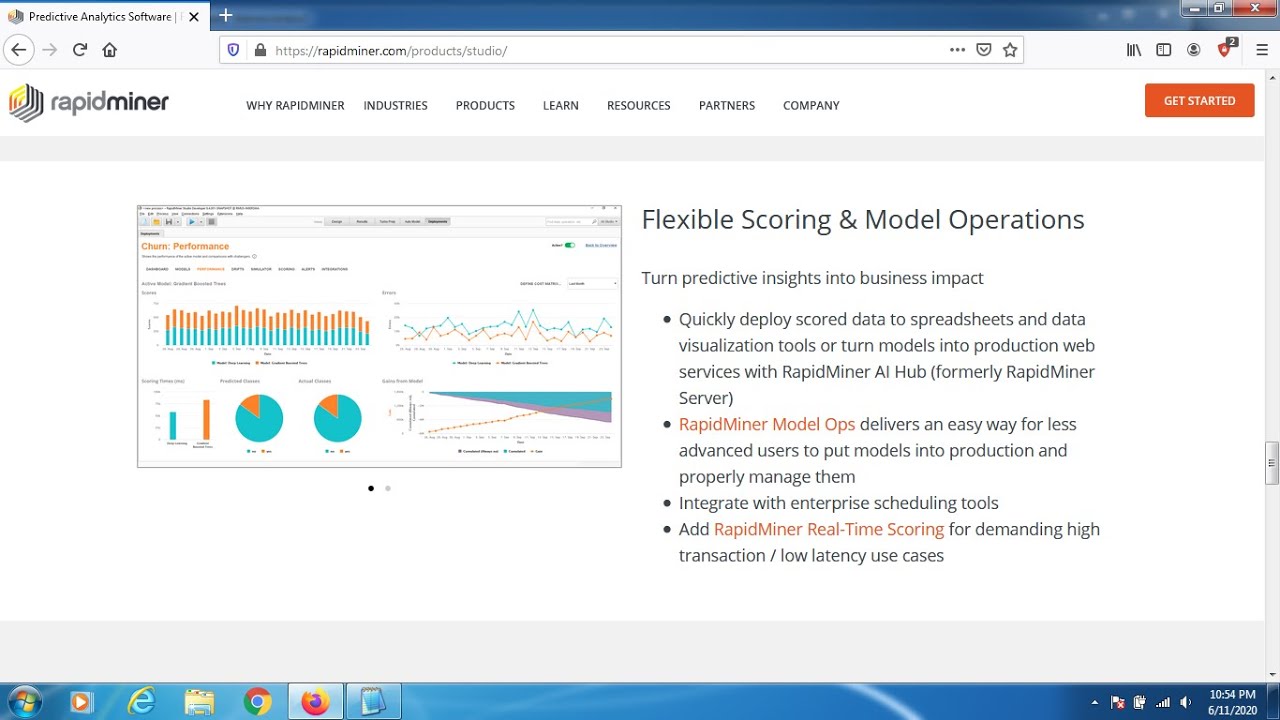The image size is (1280, 720).
Task: Click the scrollbar up arrow
Action: click(x=1272, y=77)
